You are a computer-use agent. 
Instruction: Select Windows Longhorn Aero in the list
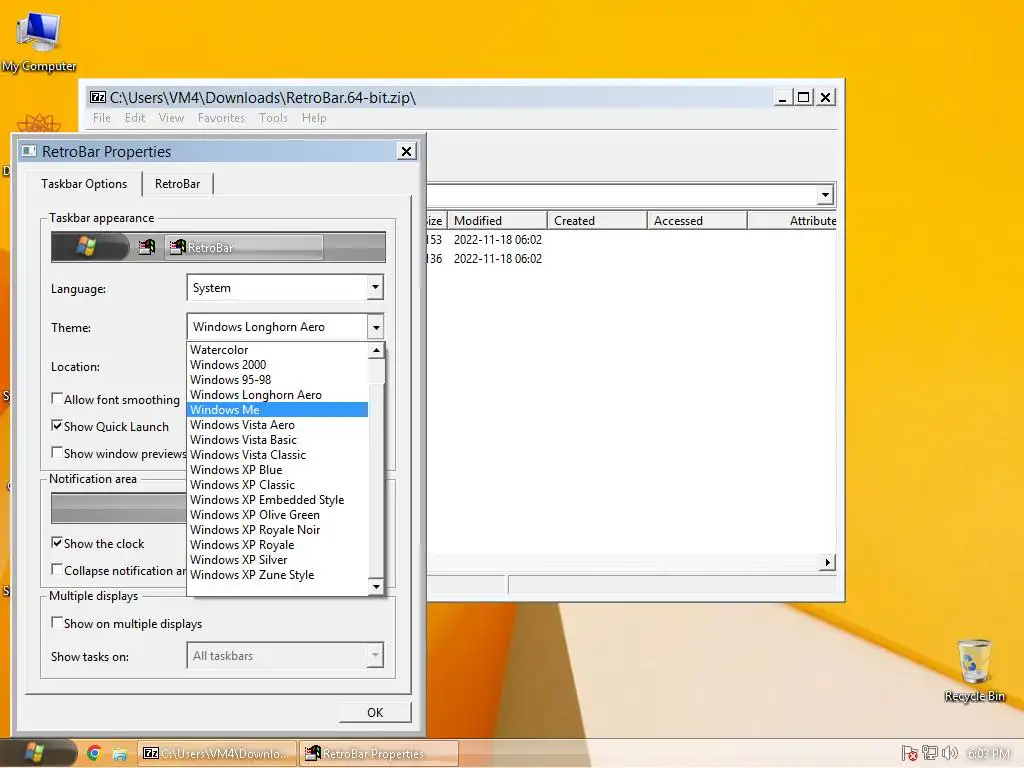tap(278, 394)
